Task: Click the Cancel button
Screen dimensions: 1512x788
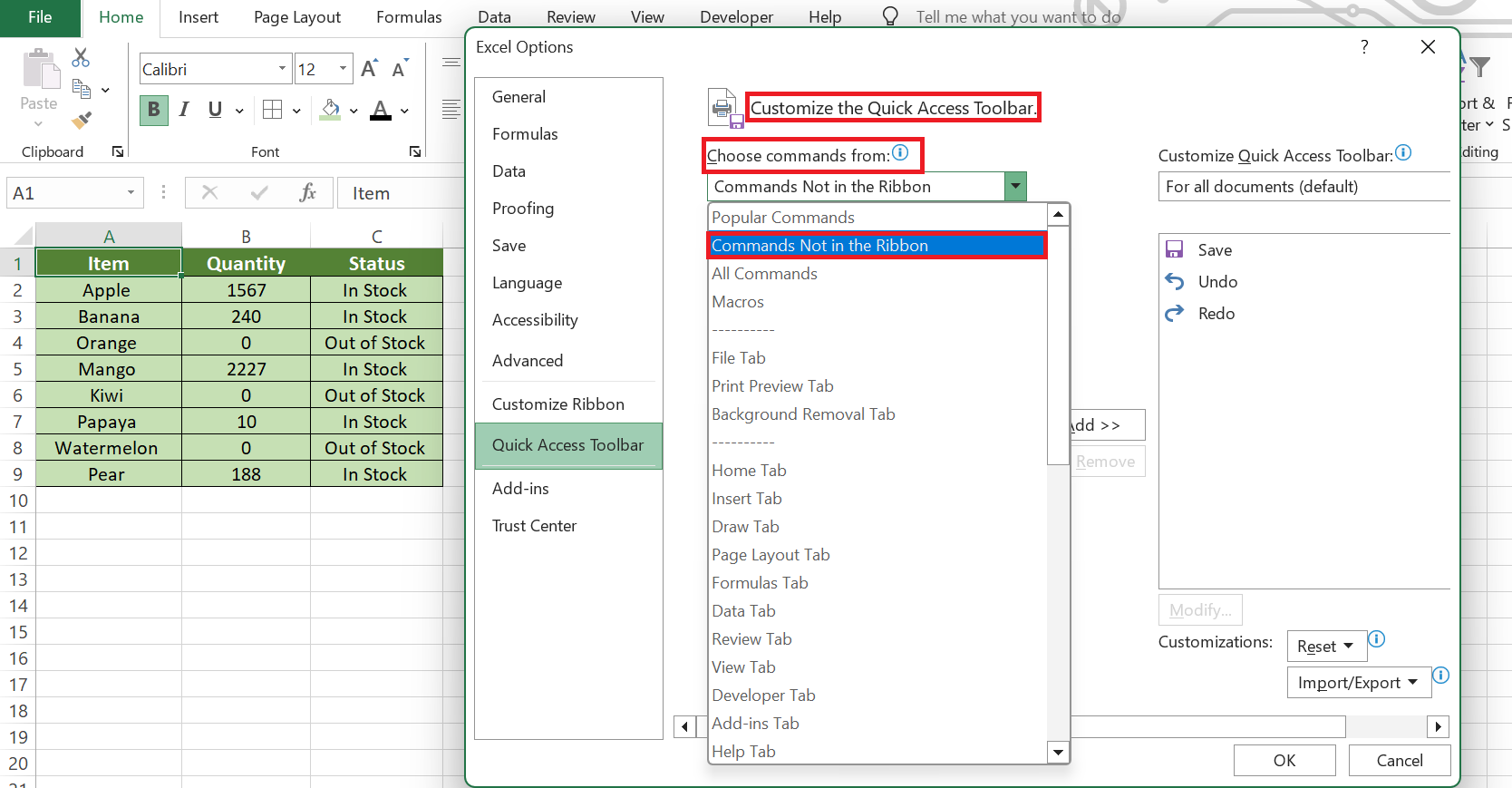Action: coord(1400,761)
